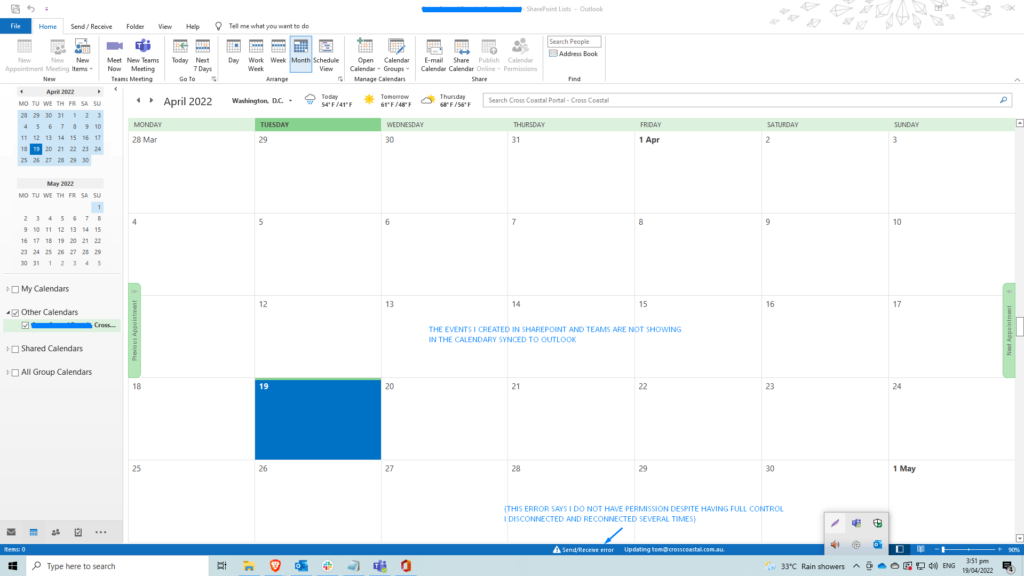Check the Shared Calendars checkbox
The height and width of the screenshot is (576, 1024).
pos(15,349)
